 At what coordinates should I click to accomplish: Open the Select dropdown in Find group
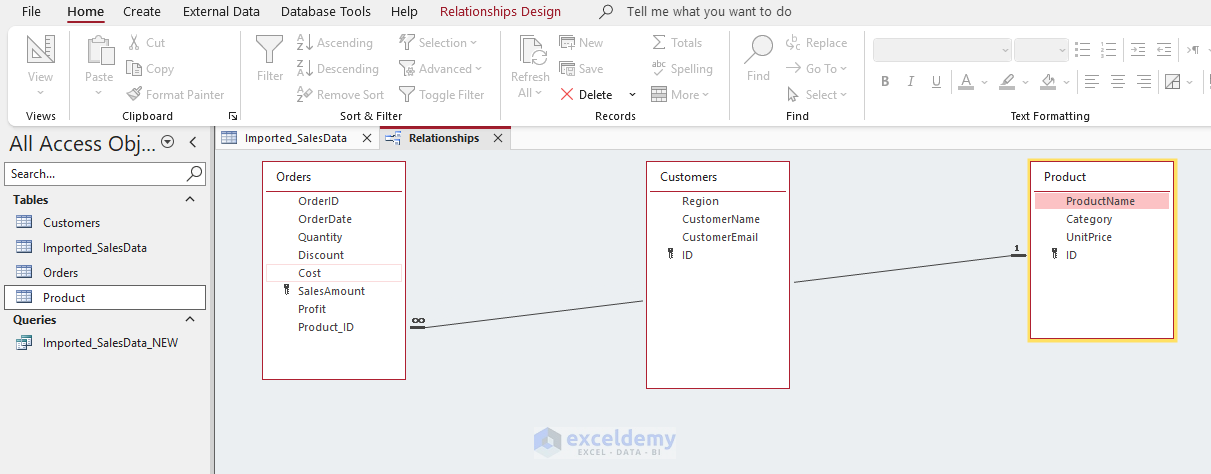(816, 95)
